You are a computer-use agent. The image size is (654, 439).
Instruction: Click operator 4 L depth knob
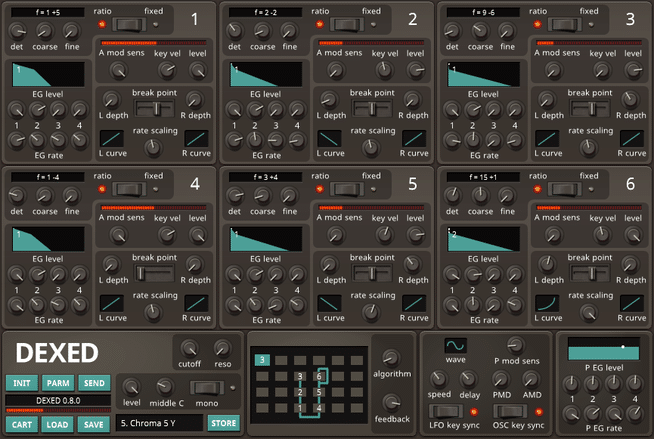coord(111,264)
